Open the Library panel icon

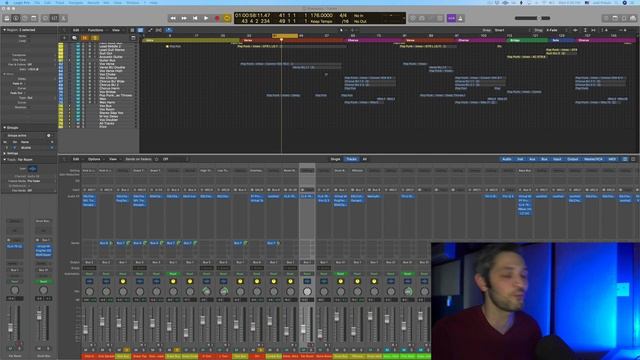pyautogui.click(x=7, y=18)
